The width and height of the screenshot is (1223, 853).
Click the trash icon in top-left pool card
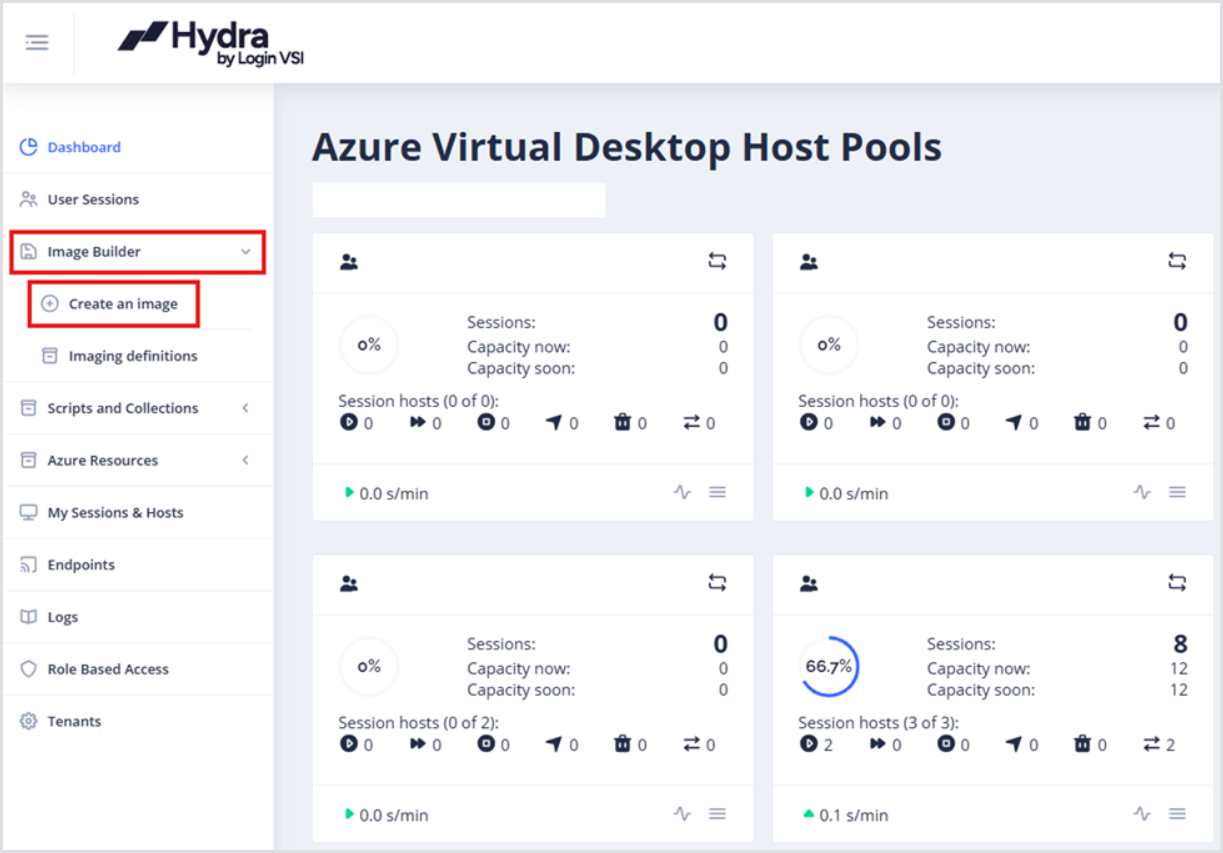pyautogui.click(x=622, y=423)
